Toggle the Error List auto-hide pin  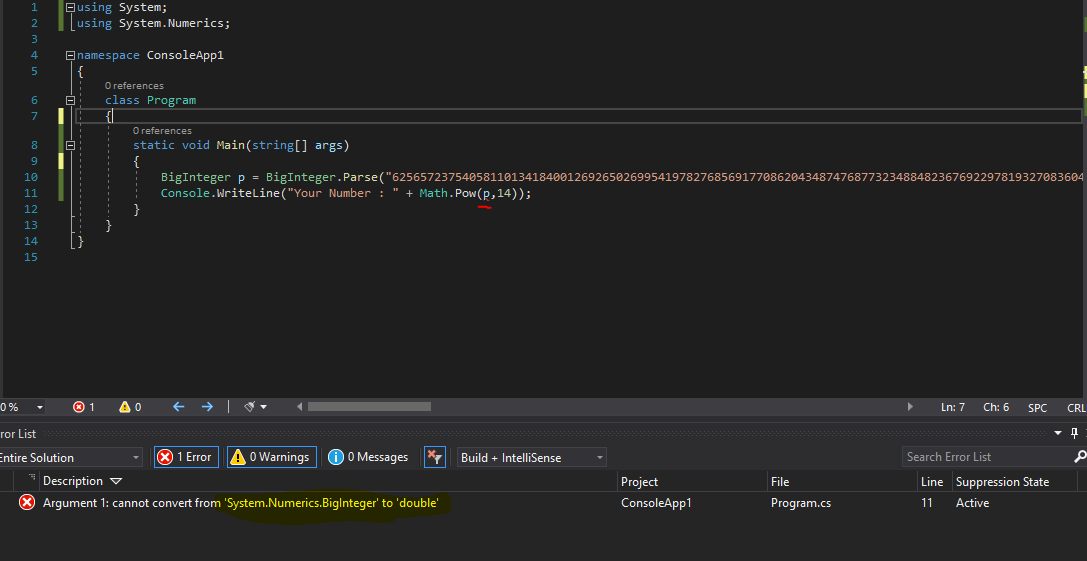pos(1075,433)
